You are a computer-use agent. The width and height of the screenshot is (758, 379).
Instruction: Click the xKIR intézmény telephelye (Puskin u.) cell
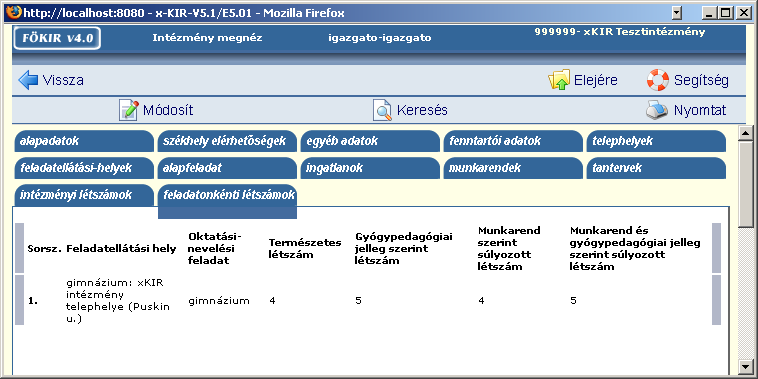click(x=118, y=301)
